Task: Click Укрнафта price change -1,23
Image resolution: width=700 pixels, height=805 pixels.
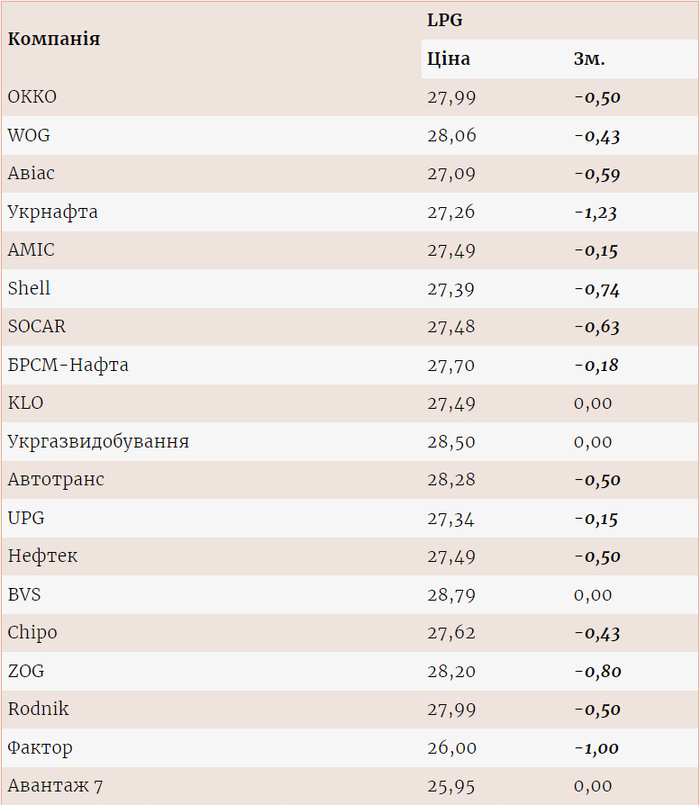Action: (596, 212)
